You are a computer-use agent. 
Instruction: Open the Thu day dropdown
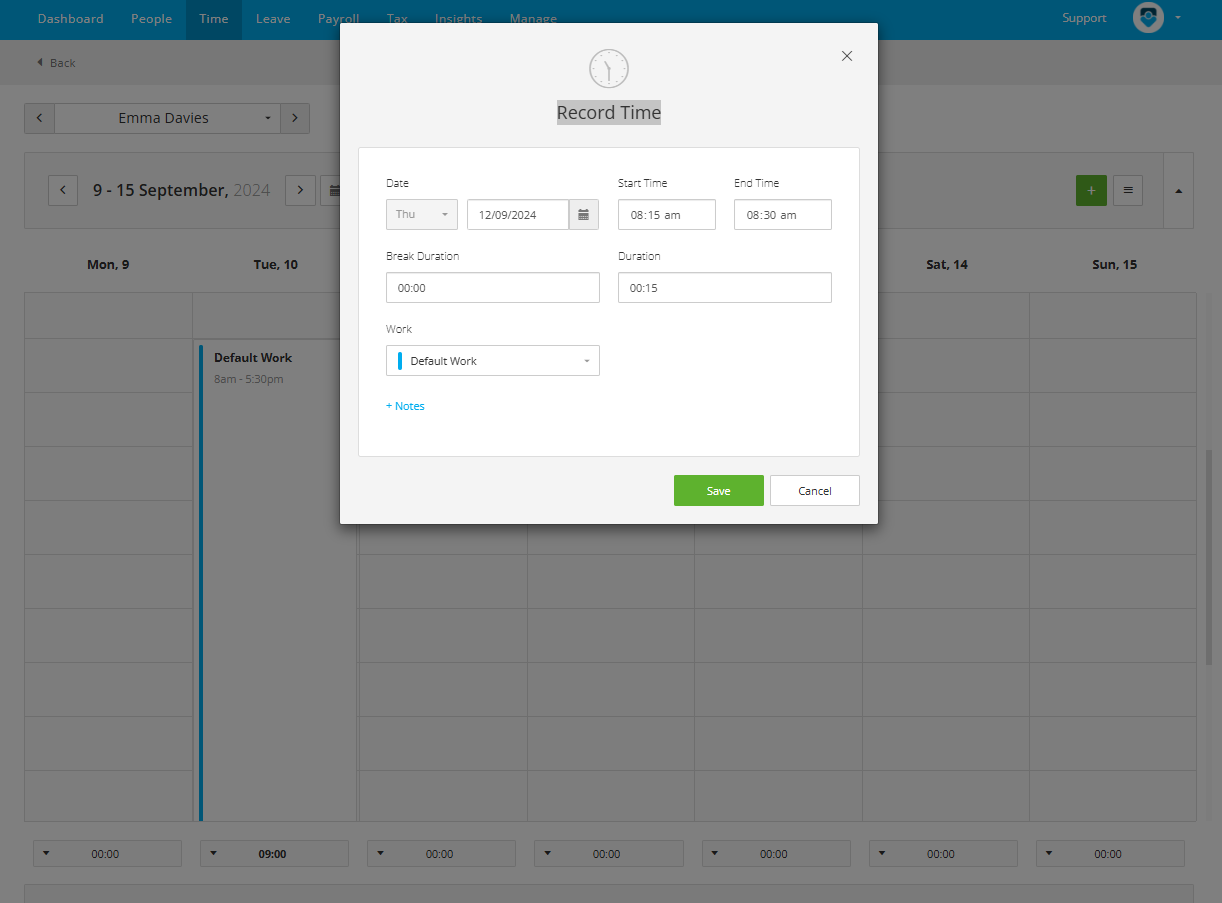click(x=421, y=214)
